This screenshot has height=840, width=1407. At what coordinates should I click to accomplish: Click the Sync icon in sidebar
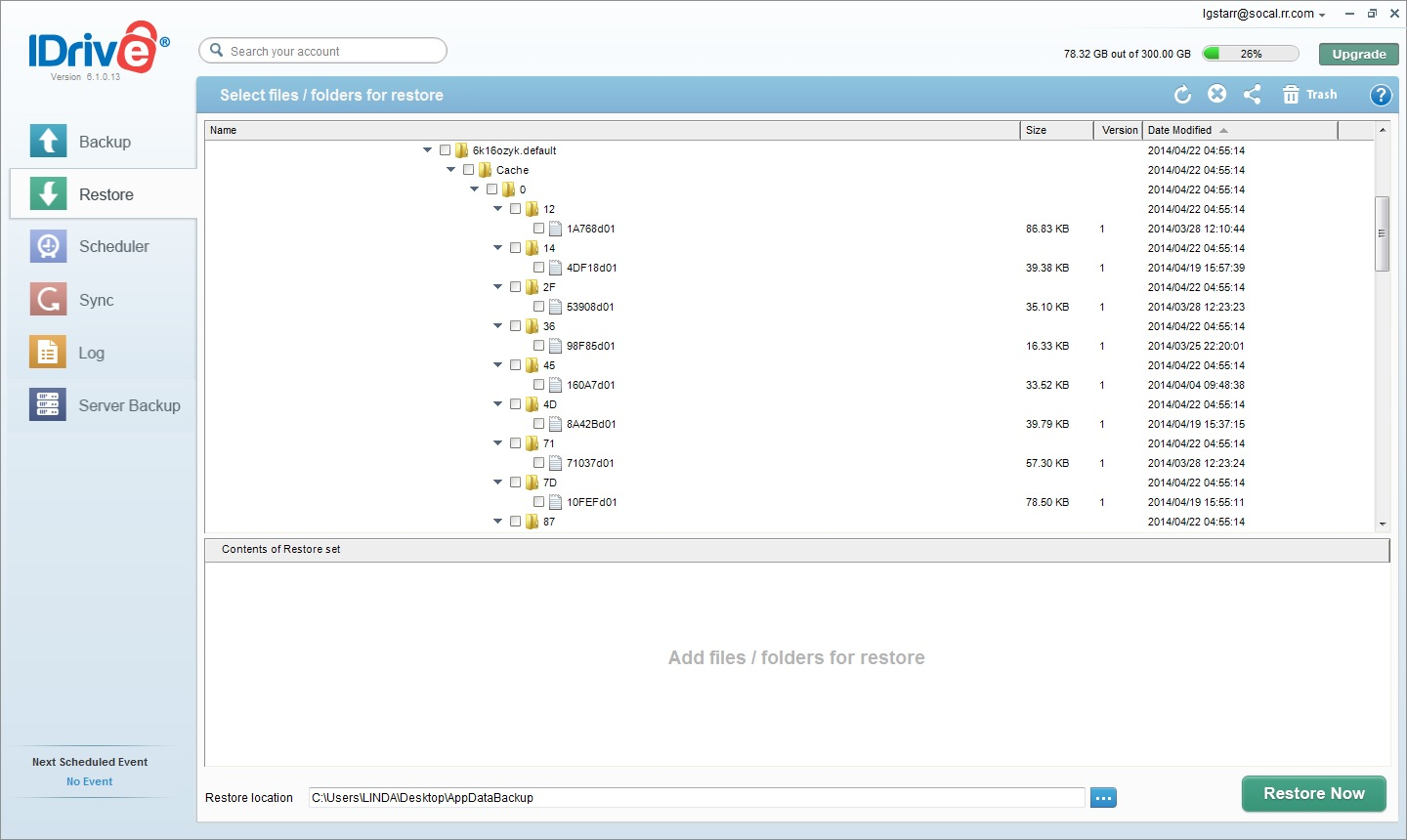(48, 299)
